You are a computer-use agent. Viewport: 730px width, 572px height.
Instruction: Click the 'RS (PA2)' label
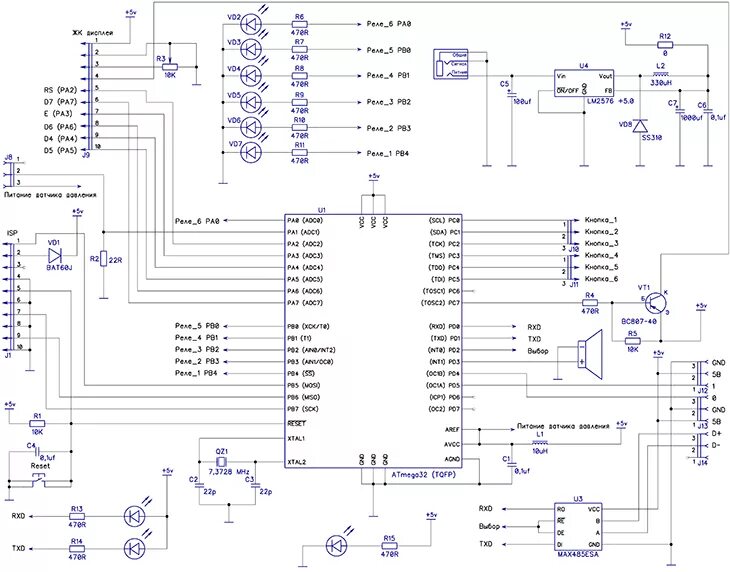tap(61, 90)
